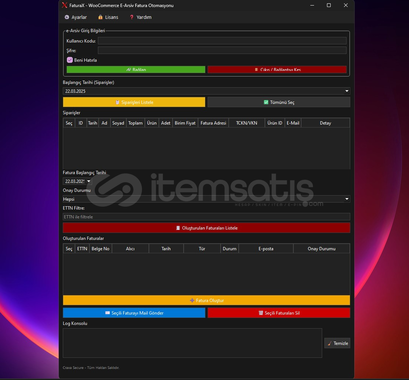Click the Ürün column header
The width and height of the screenshot is (409, 380).
coord(152,123)
